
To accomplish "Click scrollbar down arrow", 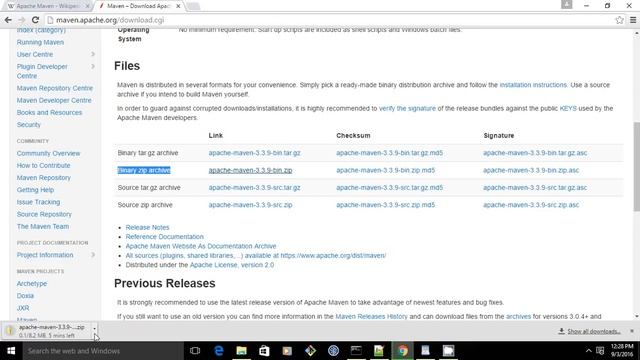I will (x=636, y=316).
